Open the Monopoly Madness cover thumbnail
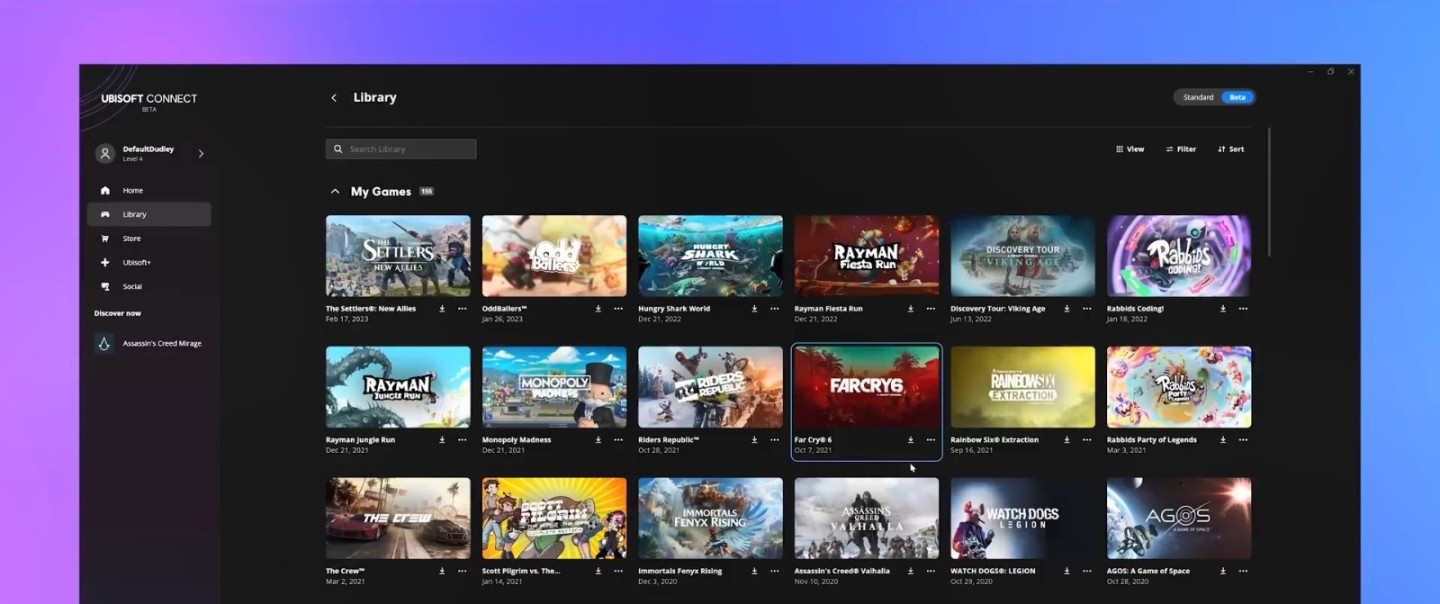 click(554, 387)
